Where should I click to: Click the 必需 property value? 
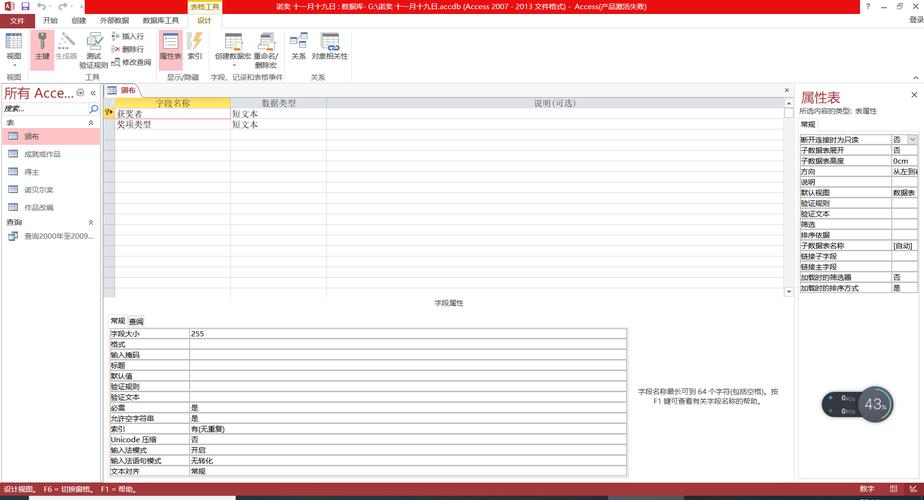(x=407, y=408)
